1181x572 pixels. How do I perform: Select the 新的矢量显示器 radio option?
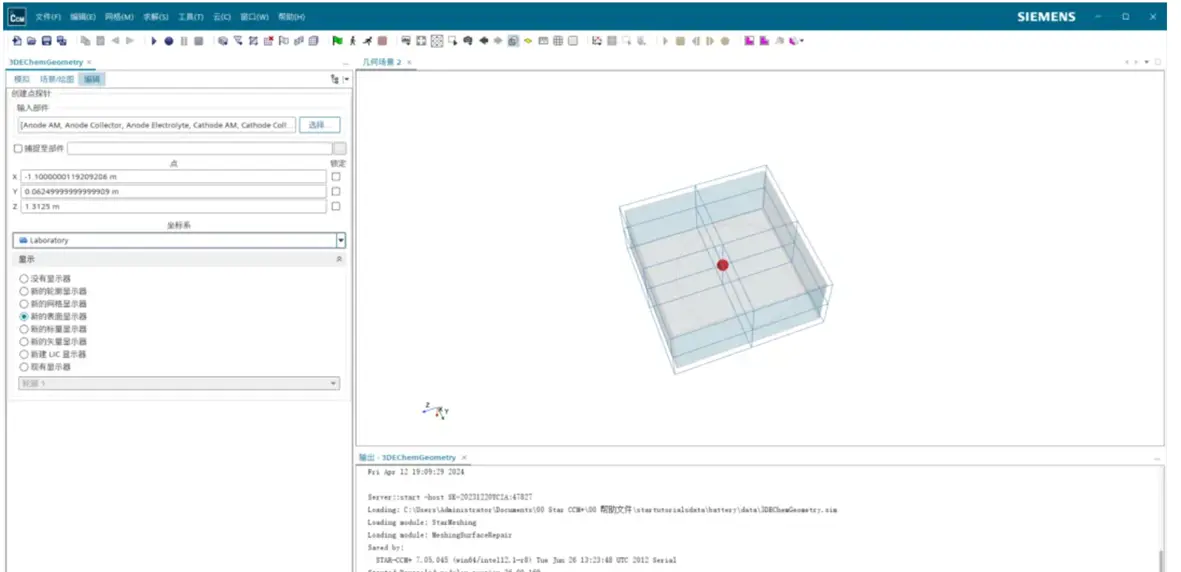(x=24, y=341)
